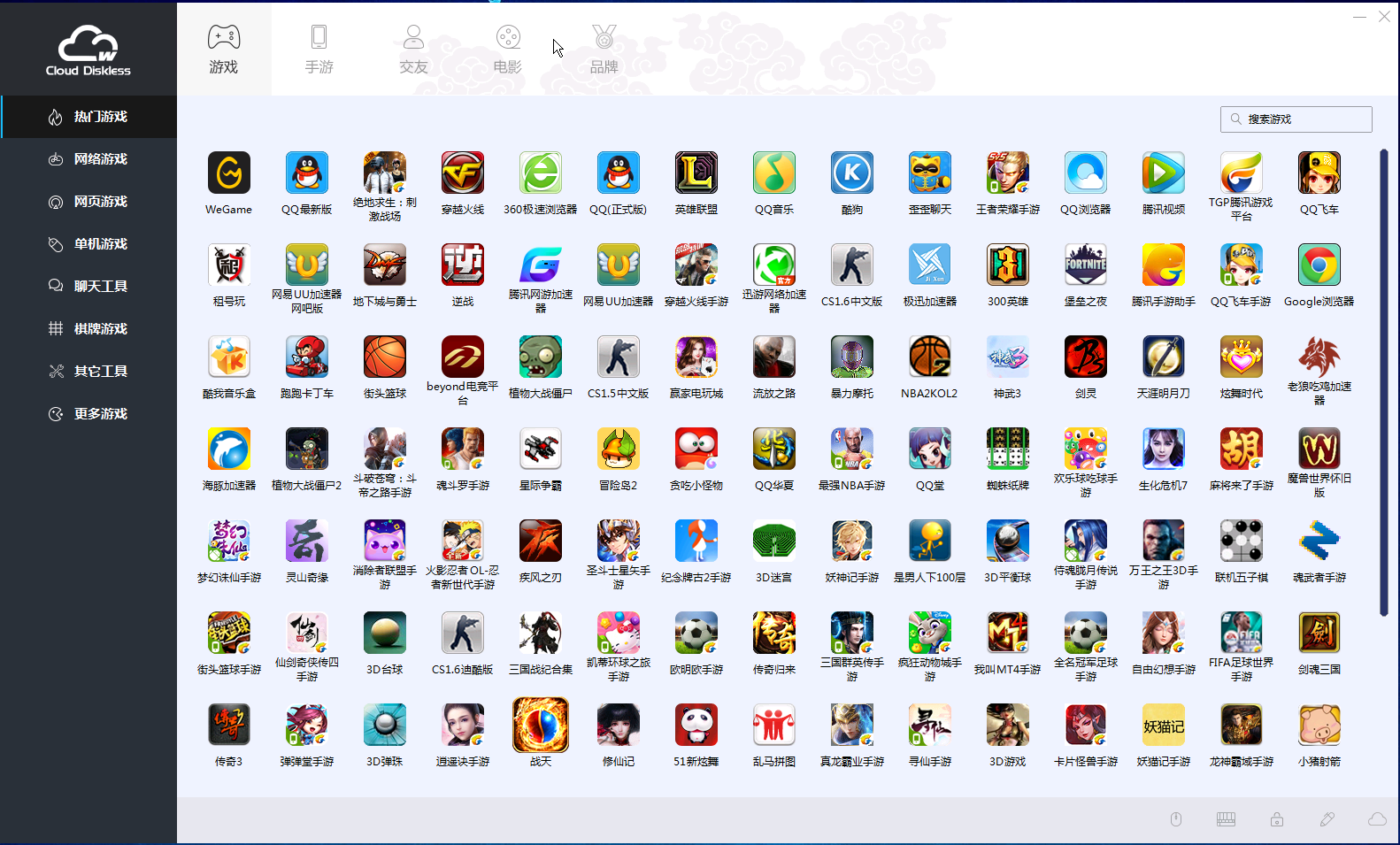Launch 冒险岛2 icon
The image size is (1400, 845).
[619, 449]
